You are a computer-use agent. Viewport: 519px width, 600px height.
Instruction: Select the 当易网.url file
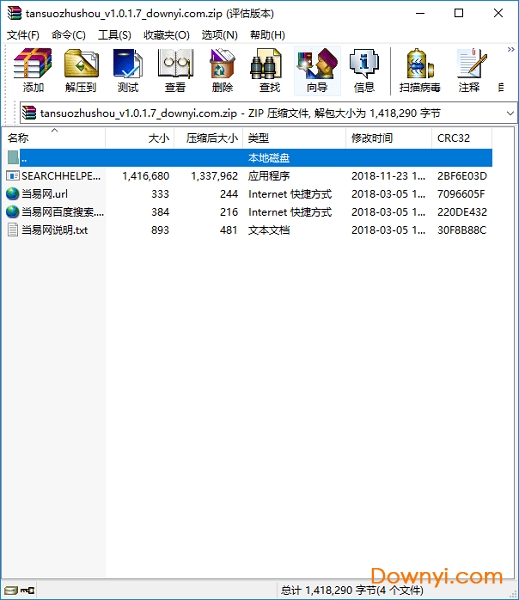click(249, 194)
